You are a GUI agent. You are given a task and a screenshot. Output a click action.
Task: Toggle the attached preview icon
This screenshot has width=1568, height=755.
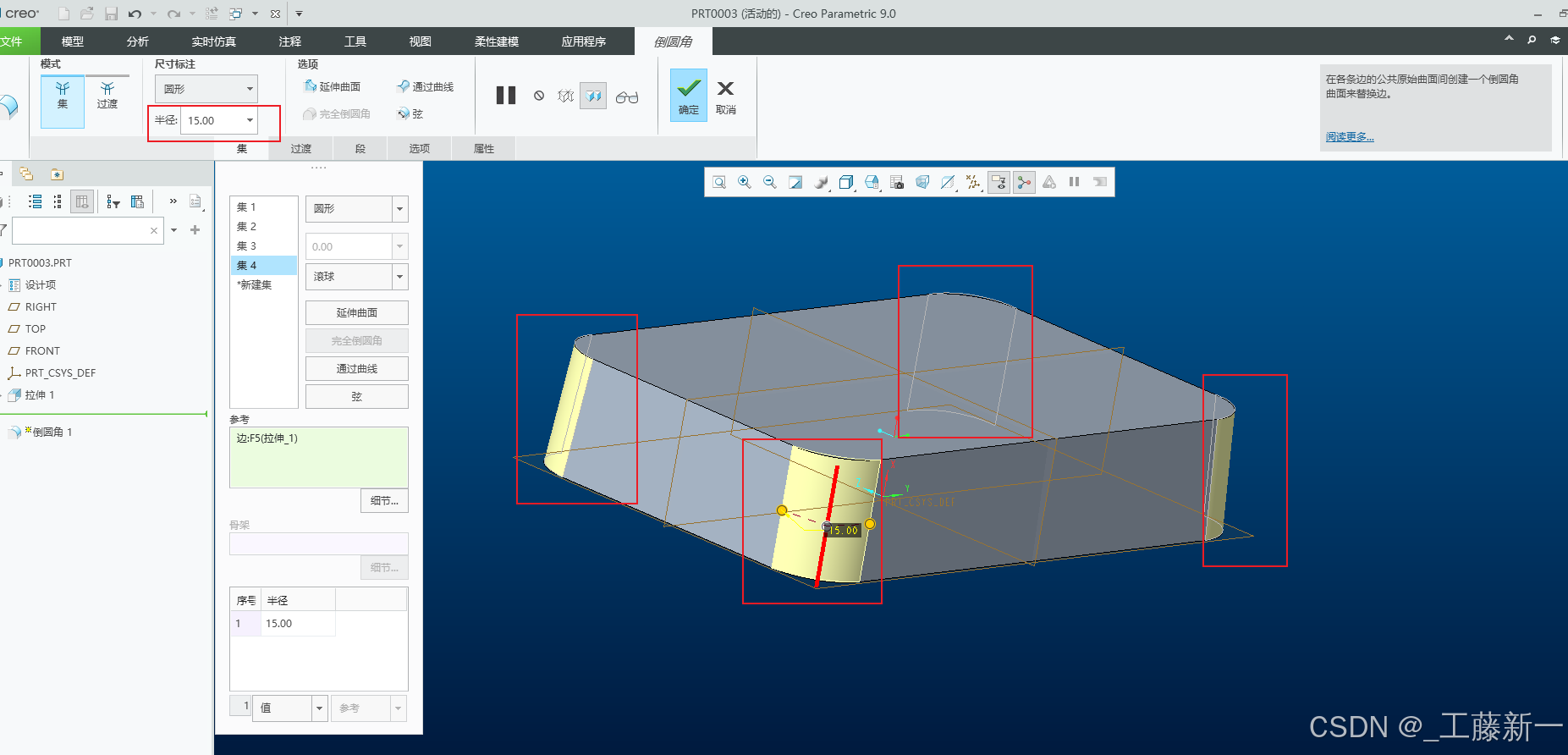(593, 96)
